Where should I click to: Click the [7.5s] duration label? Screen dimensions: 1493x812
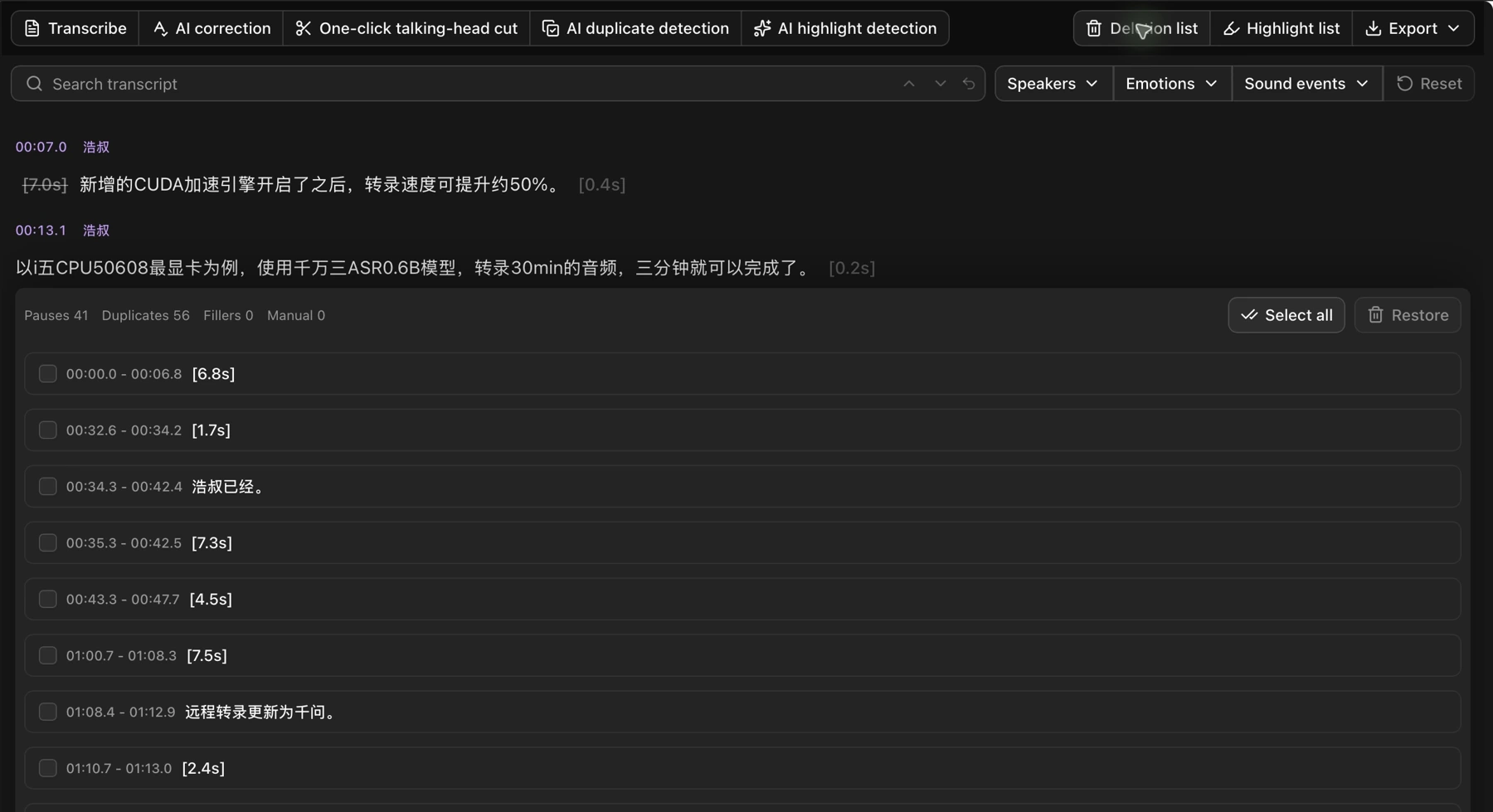coord(207,656)
